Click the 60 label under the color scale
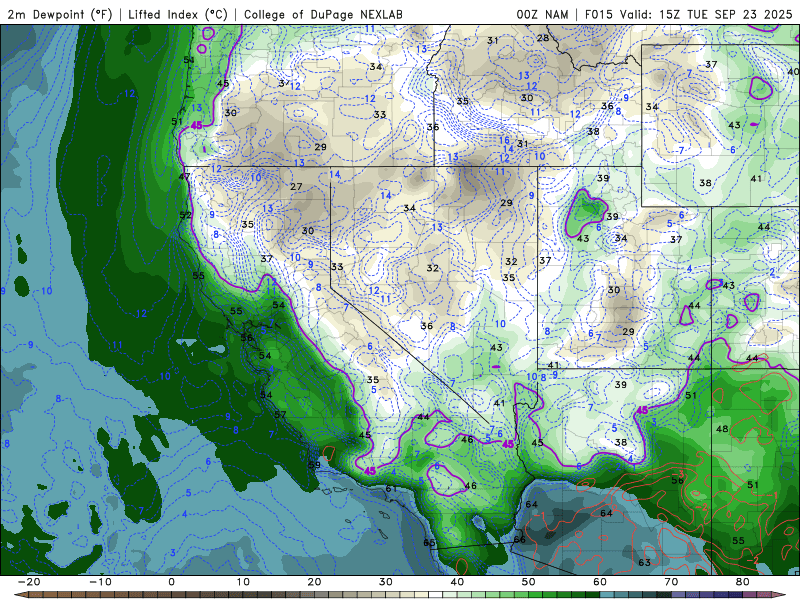 [x=600, y=582]
